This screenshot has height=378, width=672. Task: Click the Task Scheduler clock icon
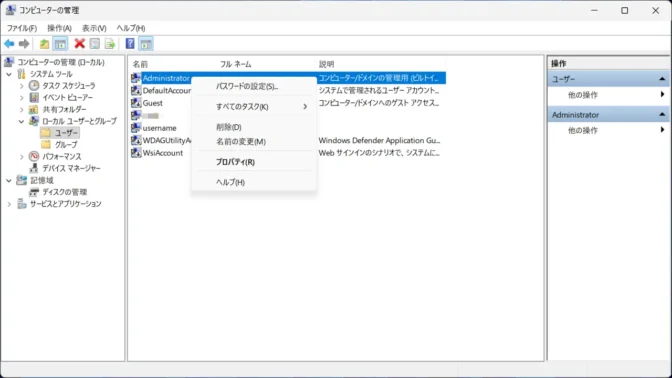pos(34,86)
